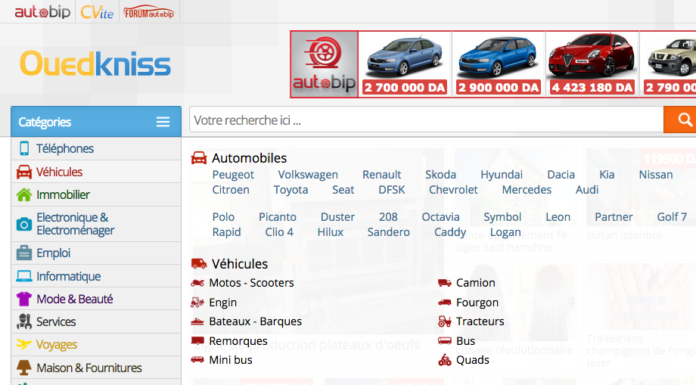Open the CVite tab in top bar
The width and height of the screenshot is (696, 385).
click(97, 12)
